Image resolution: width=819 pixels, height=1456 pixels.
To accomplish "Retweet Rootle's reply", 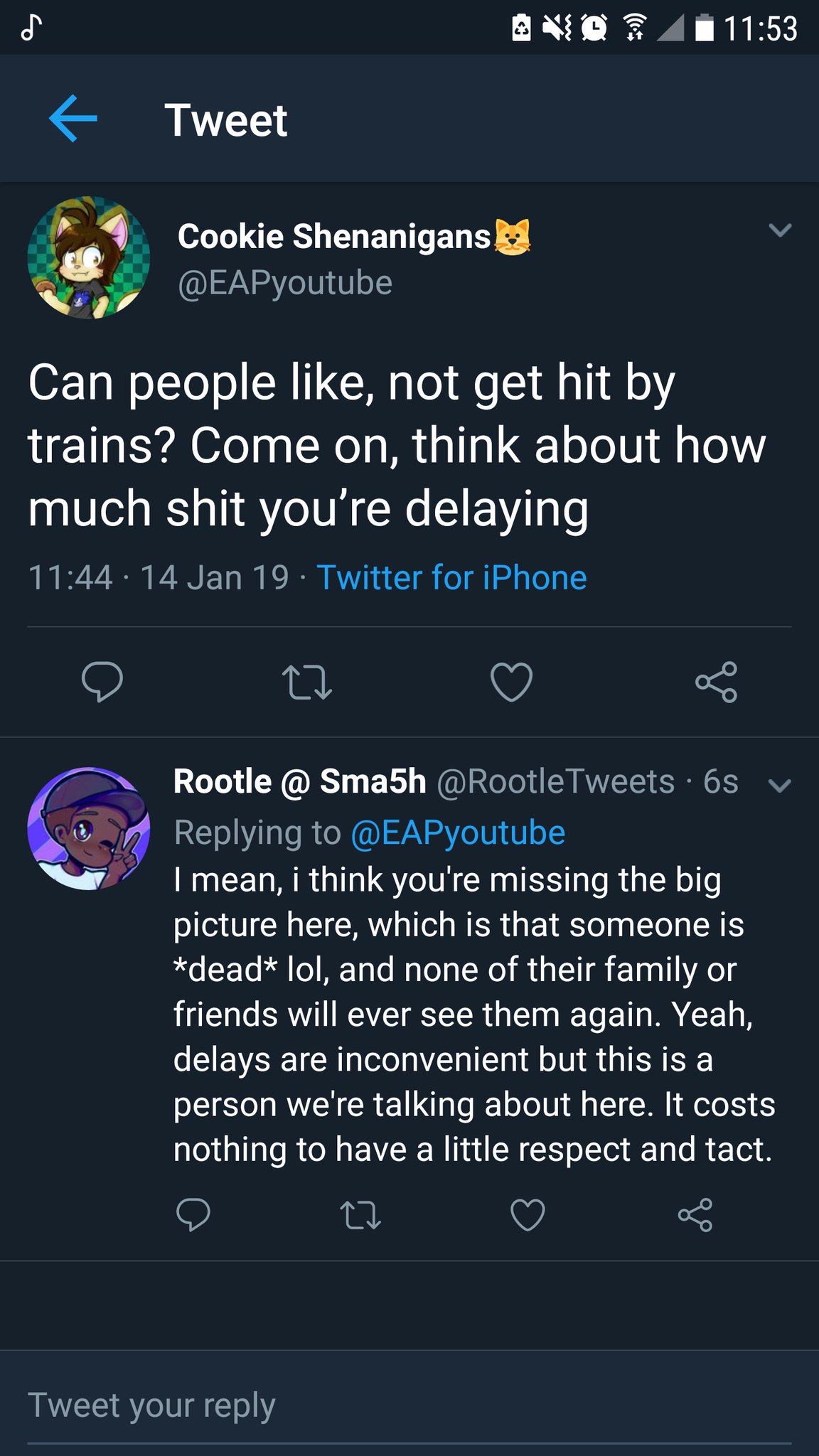I will 361,1214.
